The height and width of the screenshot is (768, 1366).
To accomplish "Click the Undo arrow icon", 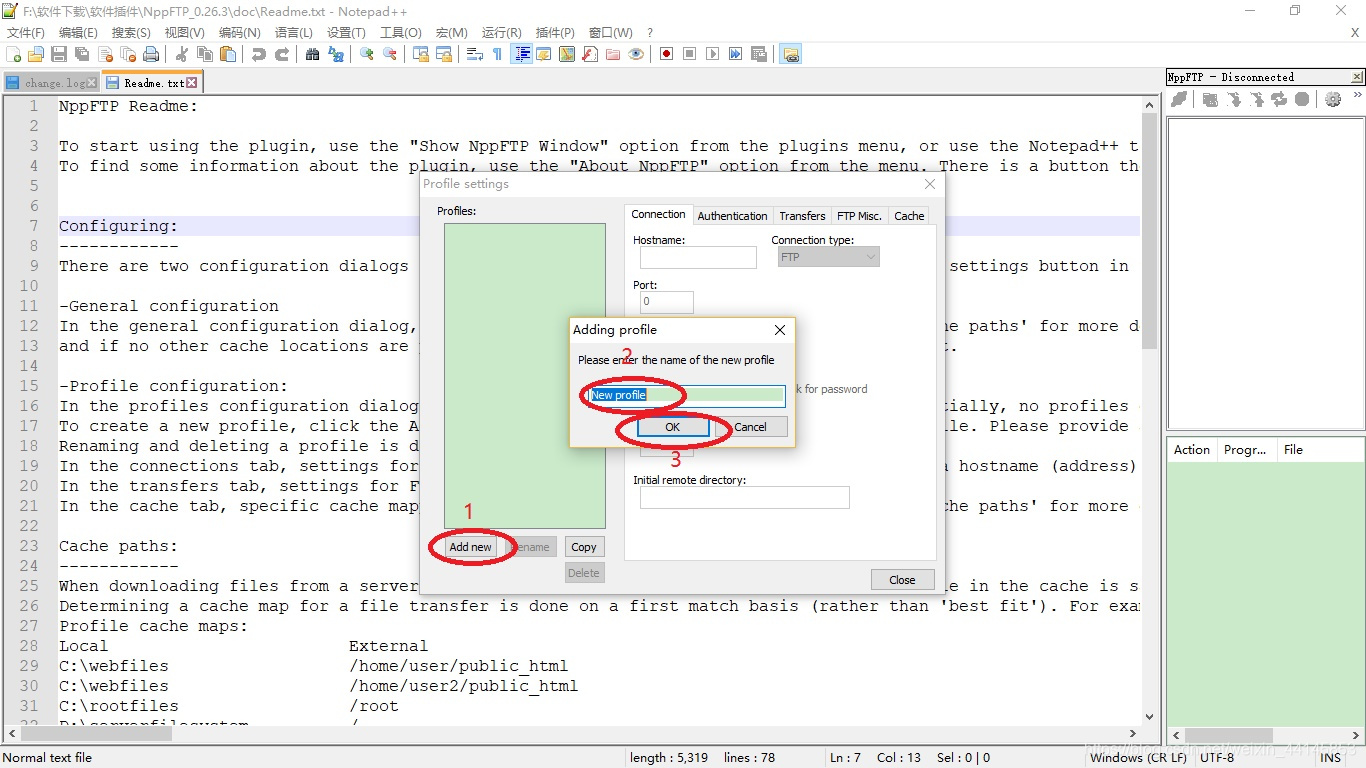I will (258, 54).
